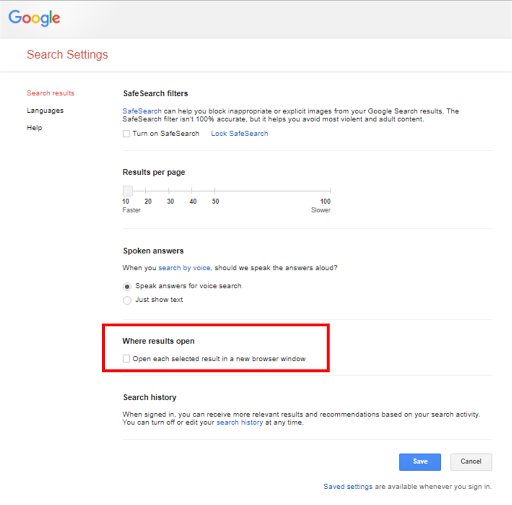This screenshot has height=505, width=512.
Task: Enable the Turn on SafeSearch checkbox
Action: [126, 134]
